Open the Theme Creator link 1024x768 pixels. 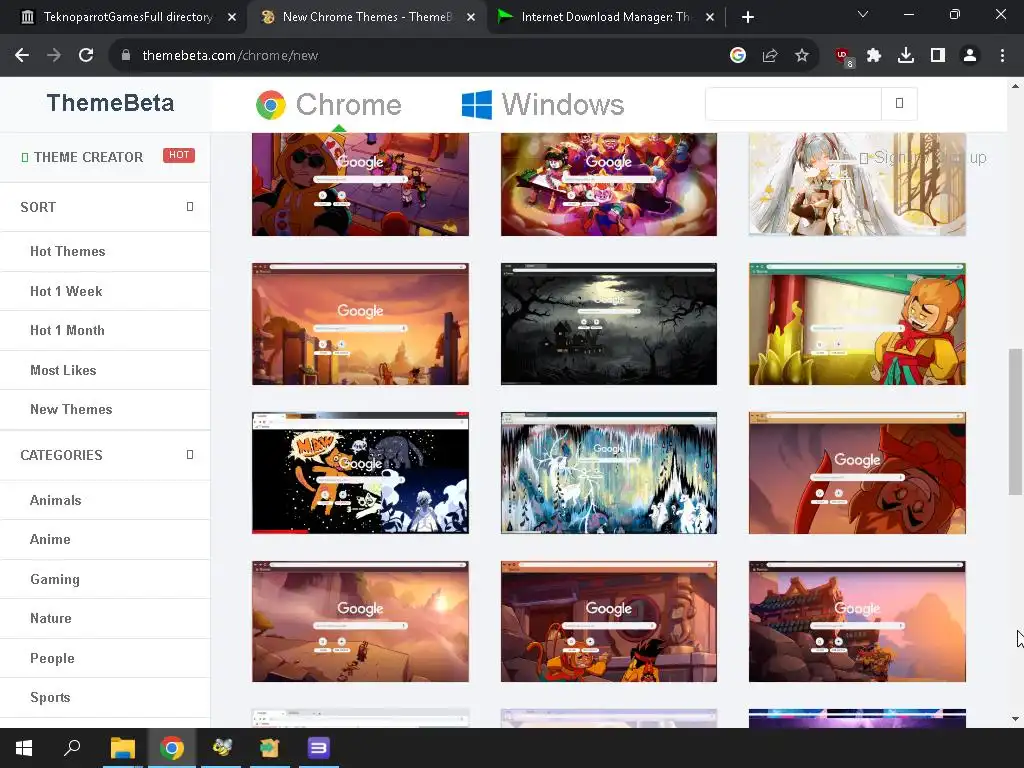coord(88,157)
